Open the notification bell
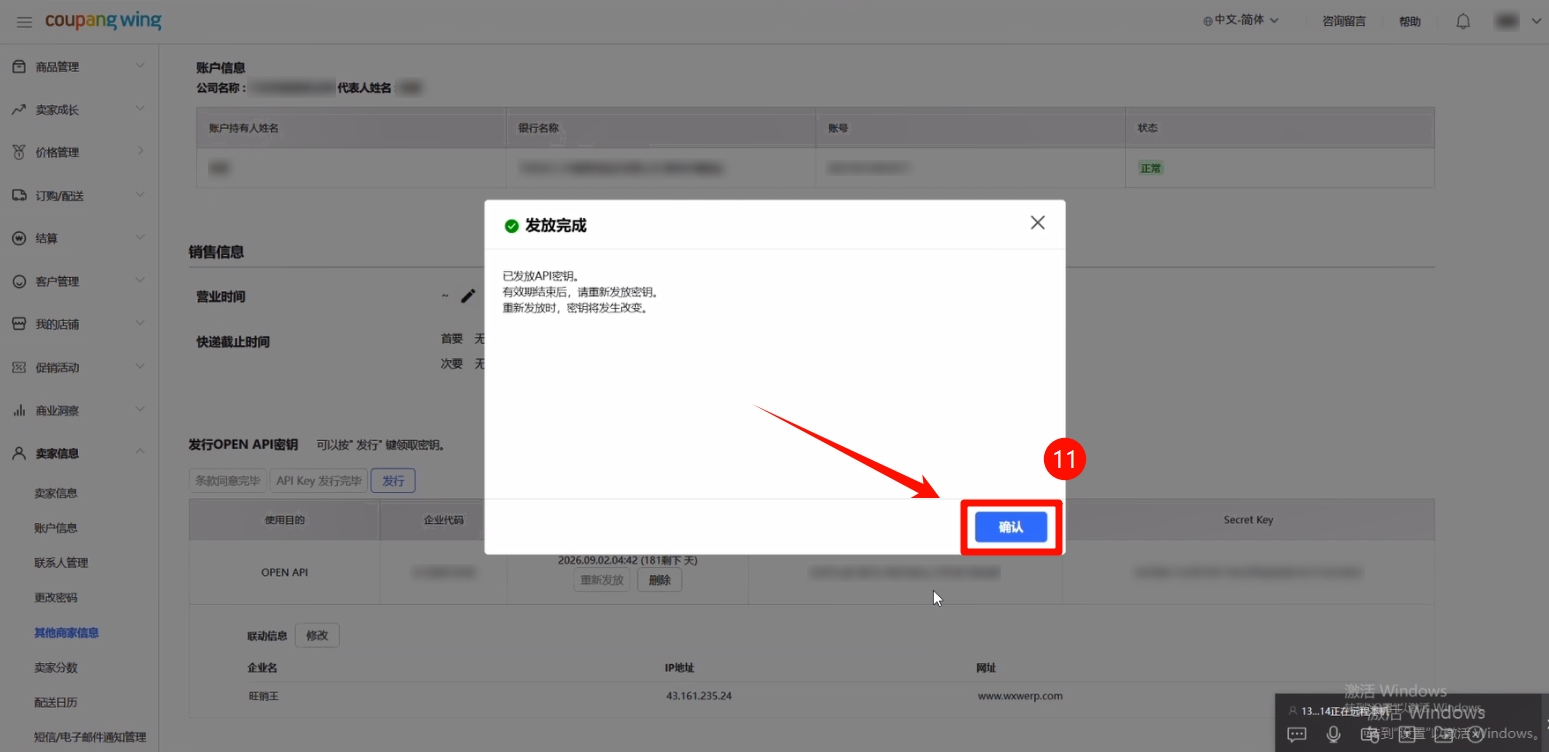The image size is (1549, 752). pos(1463,21)
